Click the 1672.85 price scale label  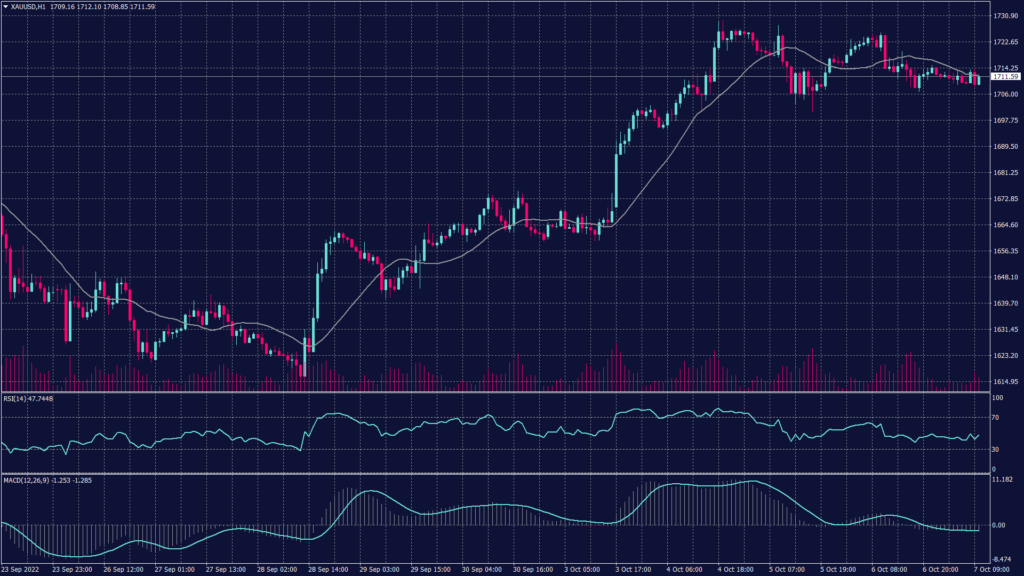click(x=1005, y=198)
